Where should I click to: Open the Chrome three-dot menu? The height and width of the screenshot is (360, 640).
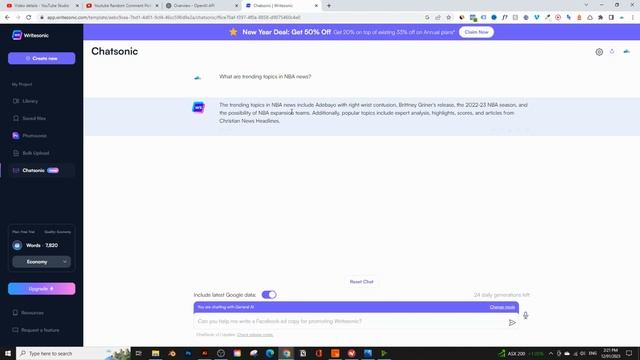(x=633, y=18)
